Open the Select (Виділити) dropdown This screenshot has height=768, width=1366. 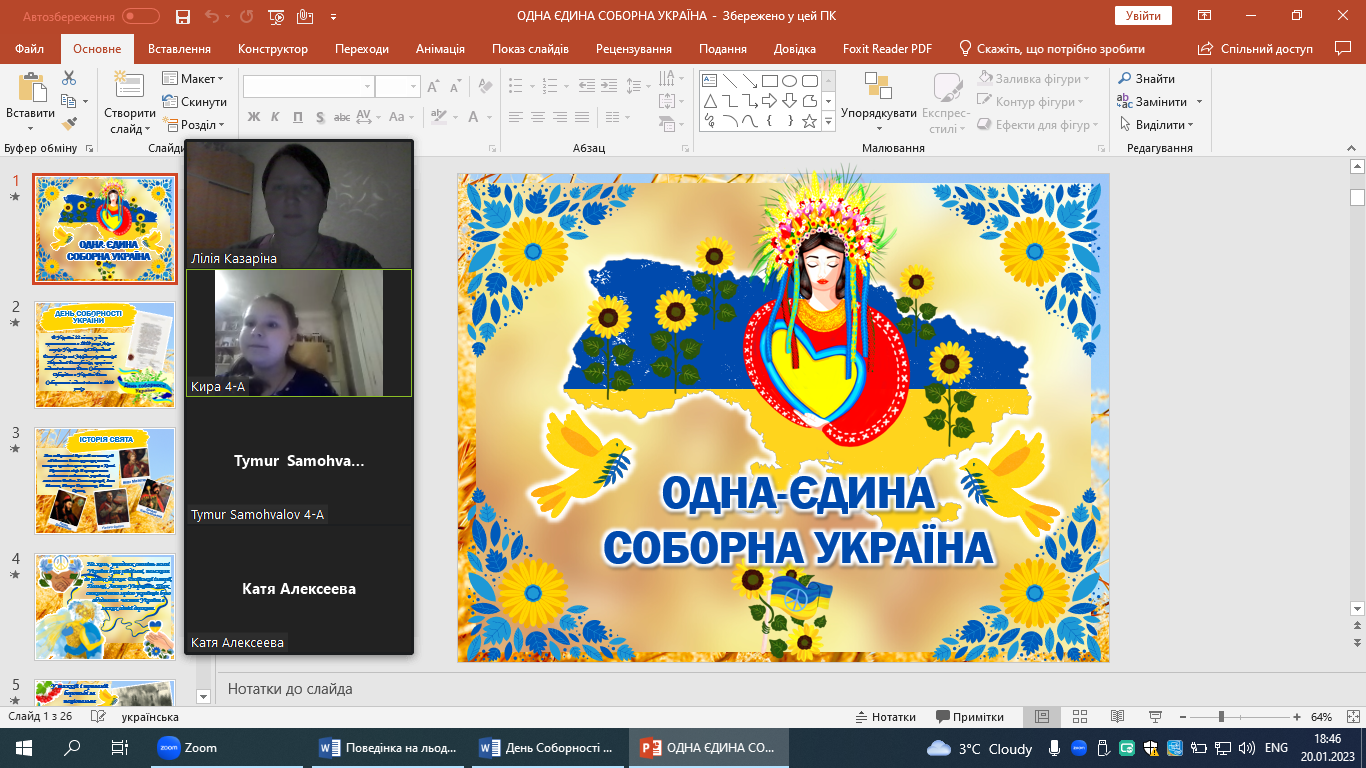1156,124
